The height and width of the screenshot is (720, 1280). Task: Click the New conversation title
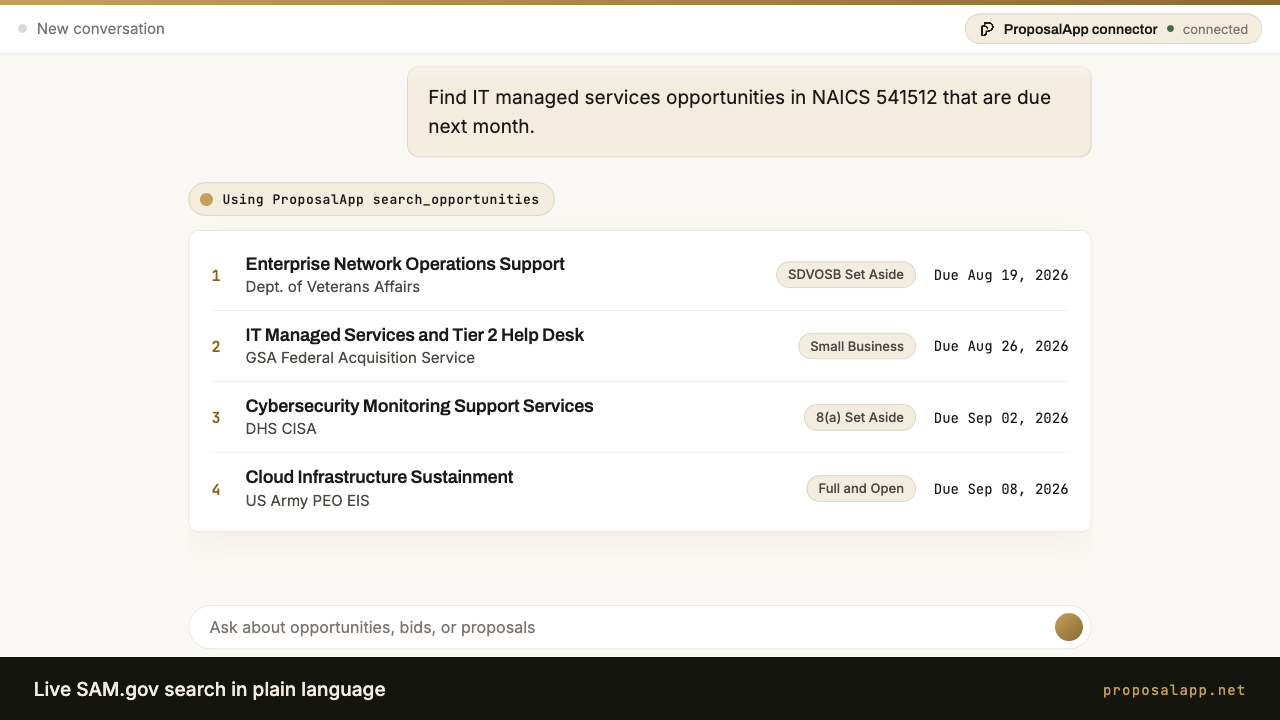pyautogui.click(x=101, y=29)
